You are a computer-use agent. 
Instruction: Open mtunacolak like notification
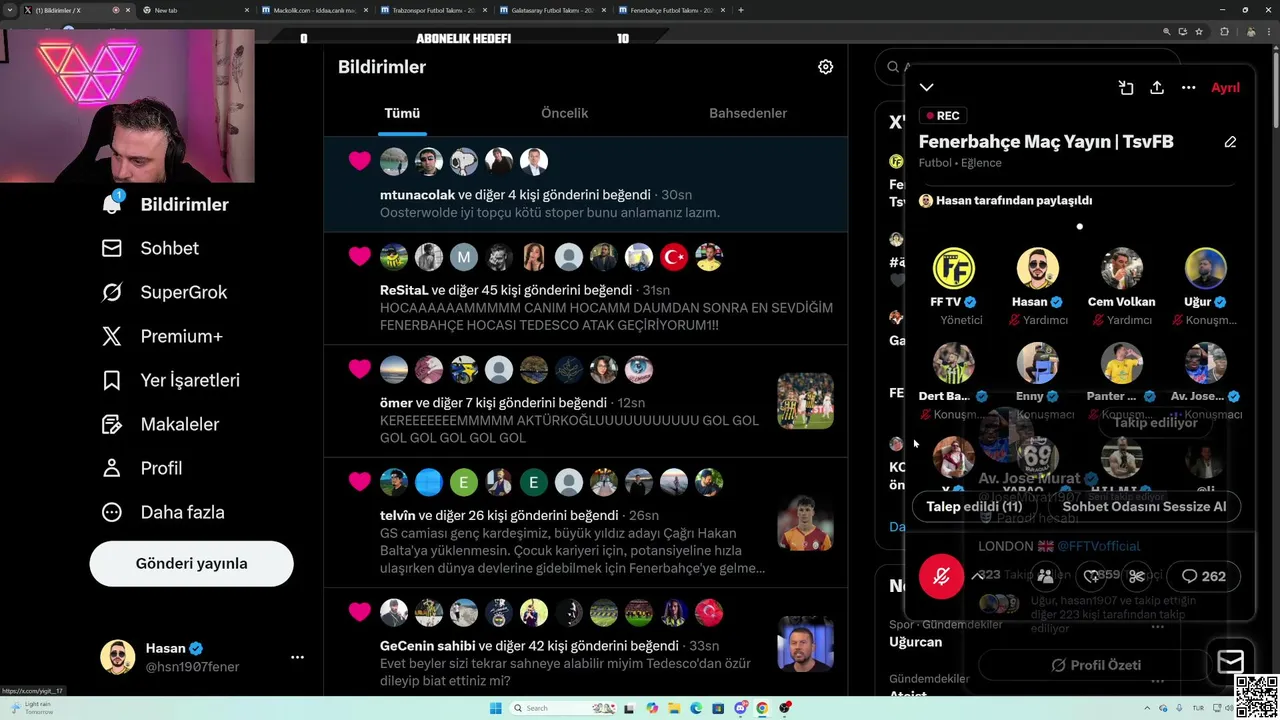[586, 184]
